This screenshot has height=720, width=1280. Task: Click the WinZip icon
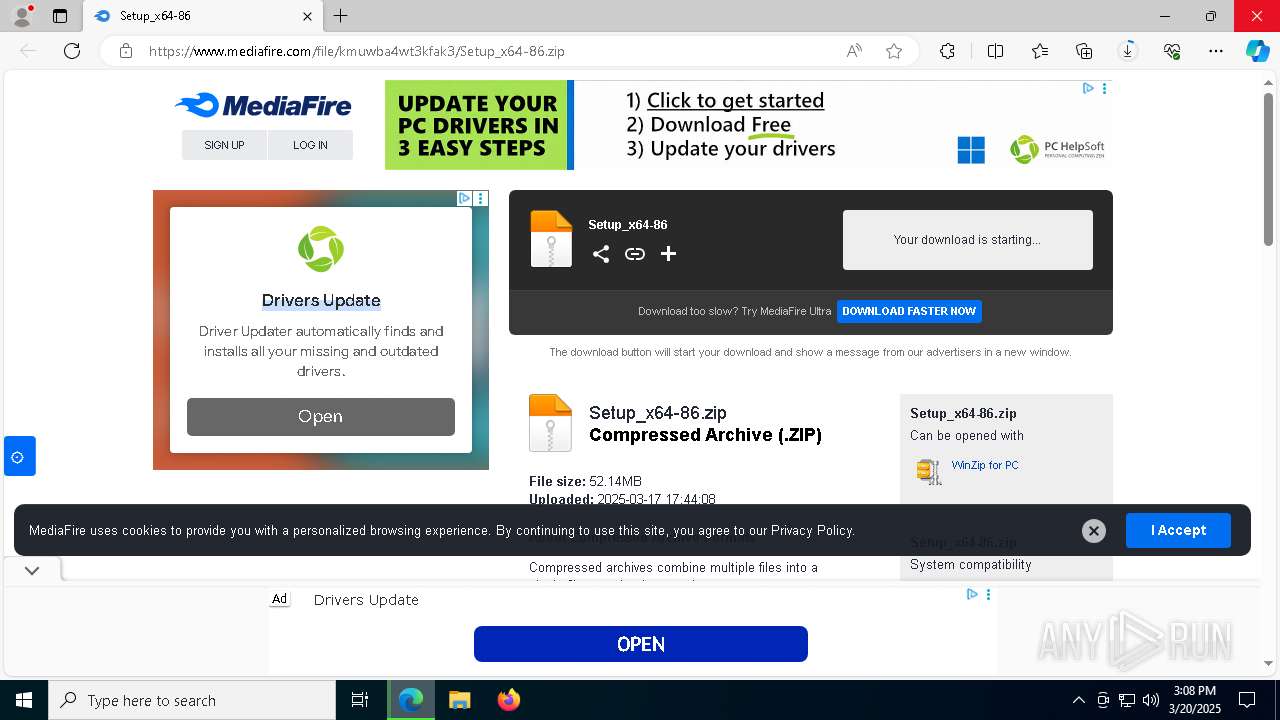click(929, 471)
